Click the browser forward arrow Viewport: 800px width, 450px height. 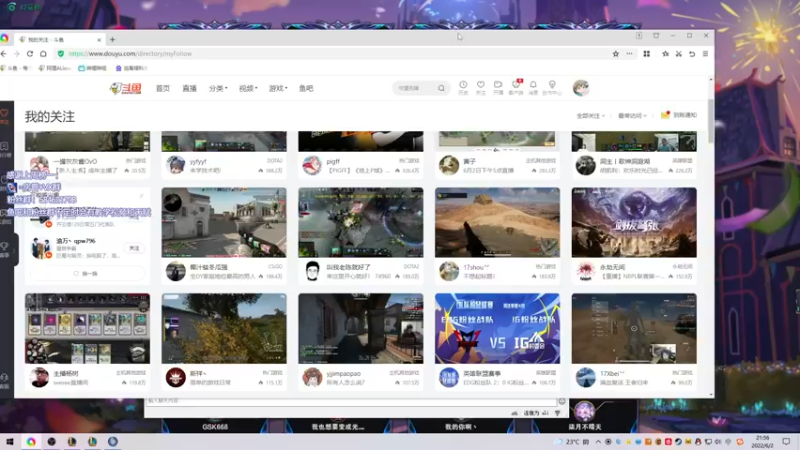16,54
